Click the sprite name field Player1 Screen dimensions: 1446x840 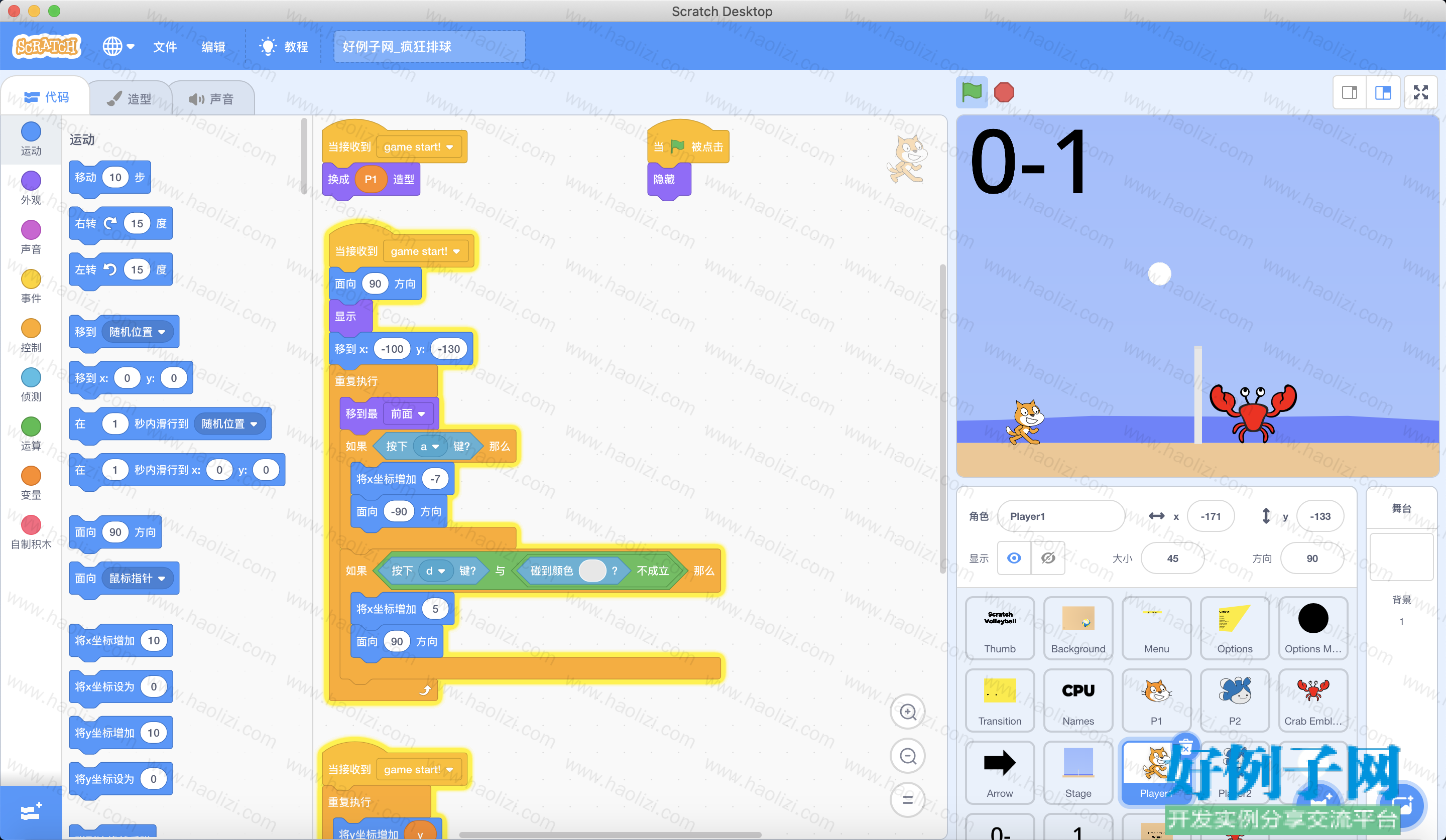[1061, 516]
